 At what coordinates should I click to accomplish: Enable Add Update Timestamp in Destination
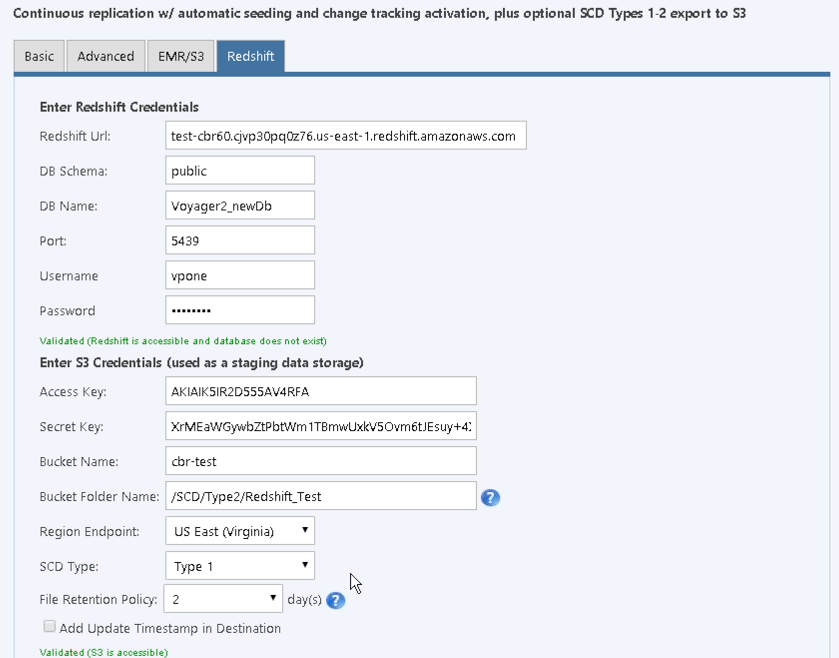(x=49, y=626)
